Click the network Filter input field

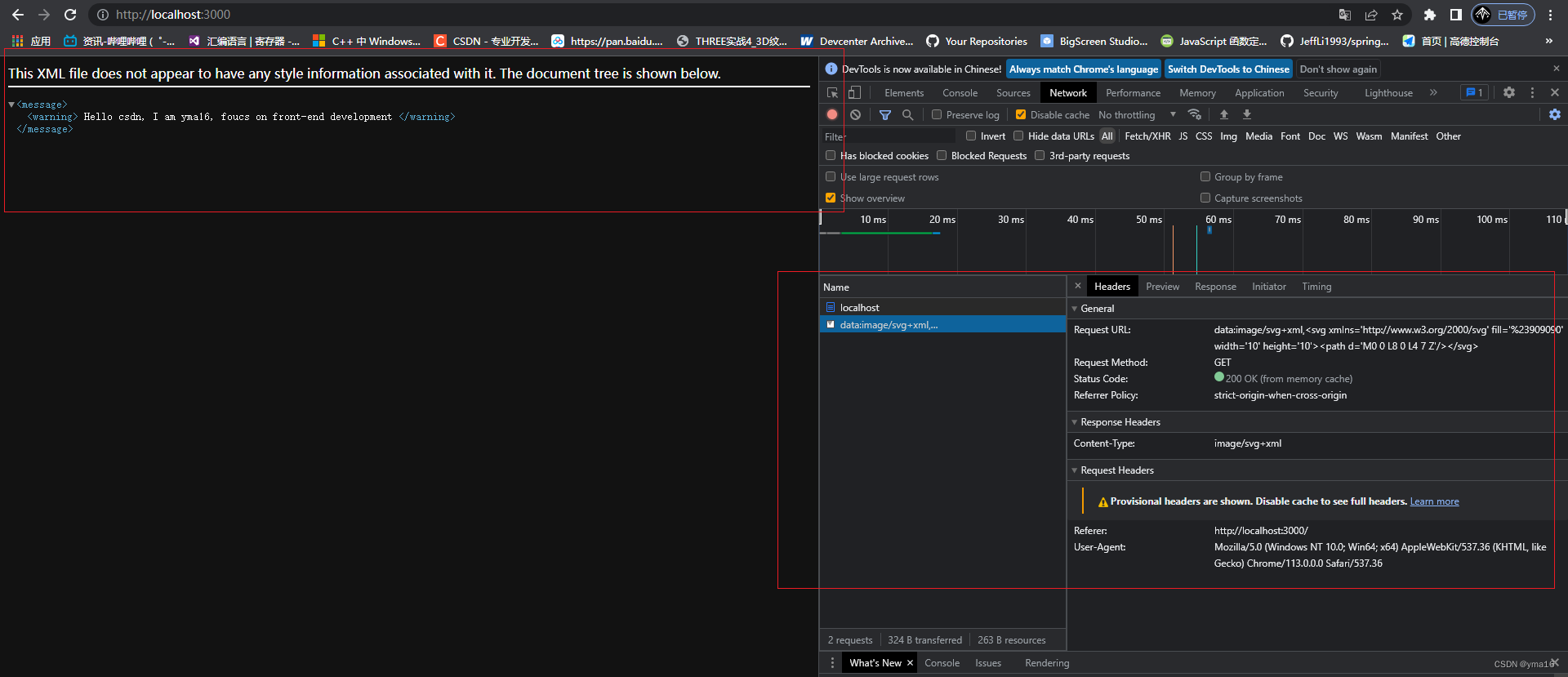889,136
